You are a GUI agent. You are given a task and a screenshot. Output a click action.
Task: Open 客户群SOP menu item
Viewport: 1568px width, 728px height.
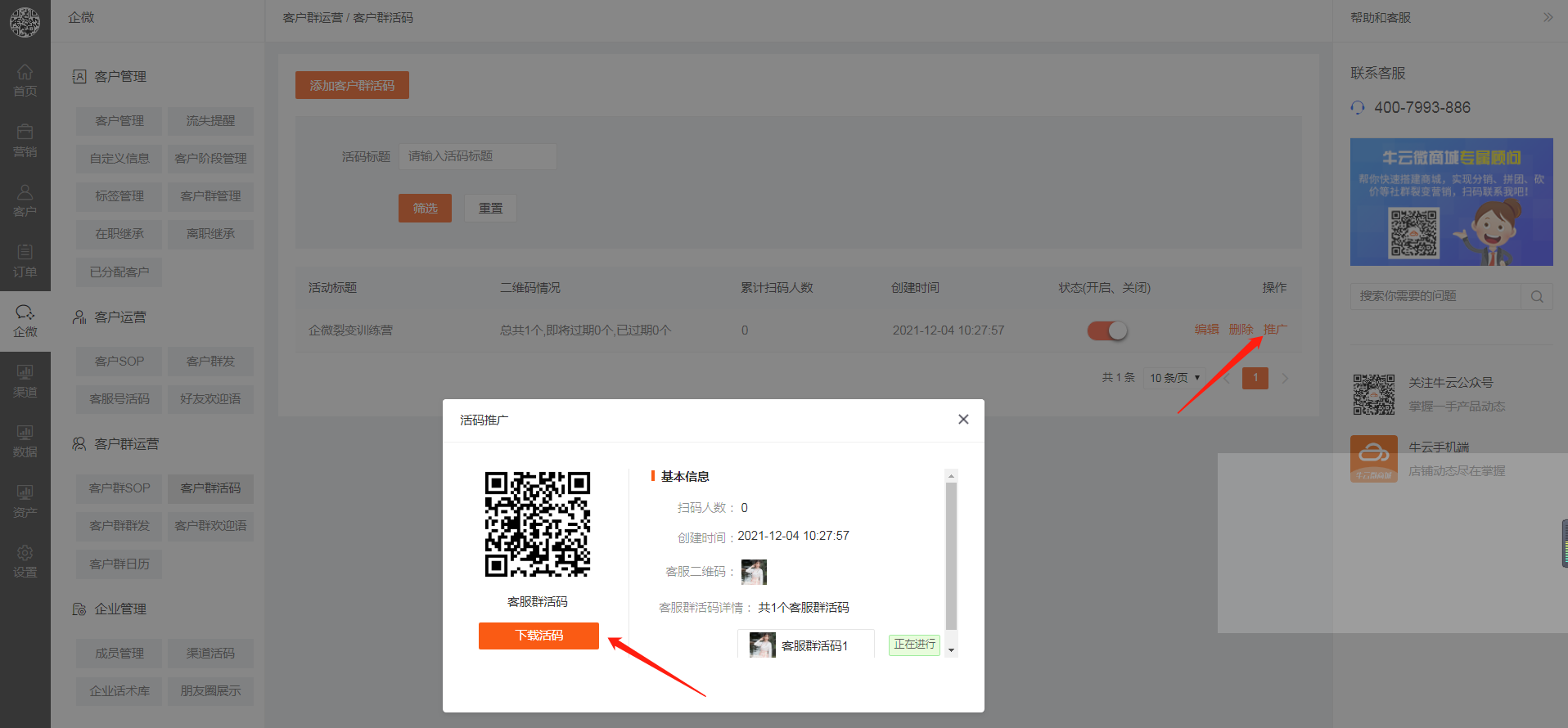coord(119,488)
